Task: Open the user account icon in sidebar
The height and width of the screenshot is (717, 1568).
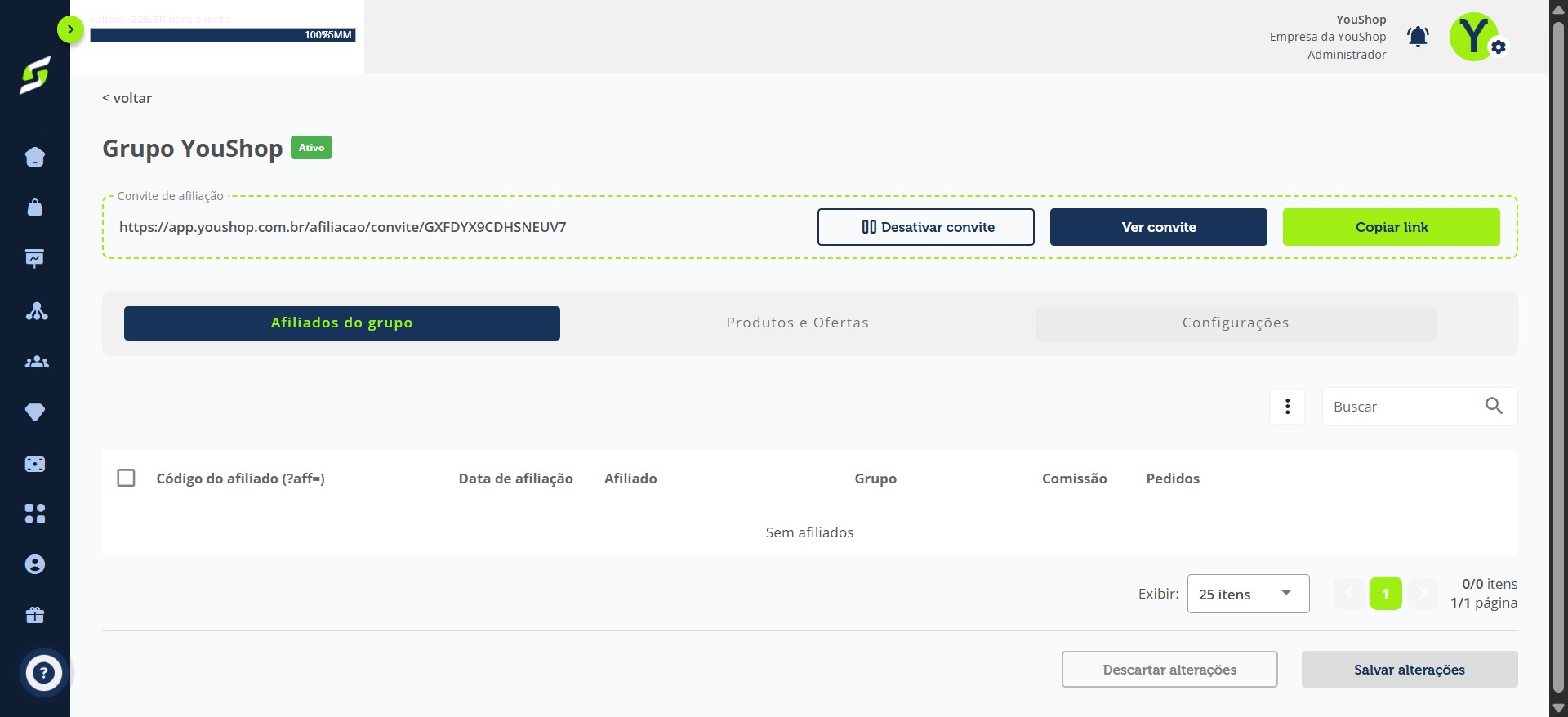Action: (35, 564)
